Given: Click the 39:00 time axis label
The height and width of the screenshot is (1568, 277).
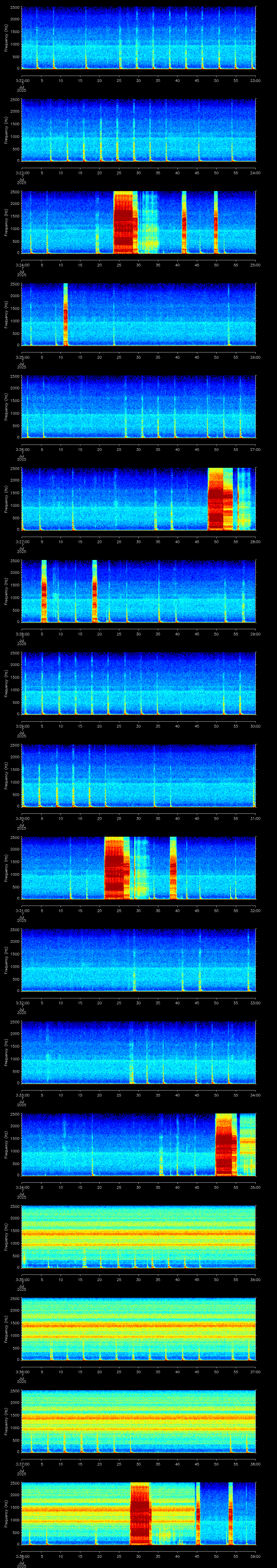Looking at the screenshot, I should [256, 1556].
